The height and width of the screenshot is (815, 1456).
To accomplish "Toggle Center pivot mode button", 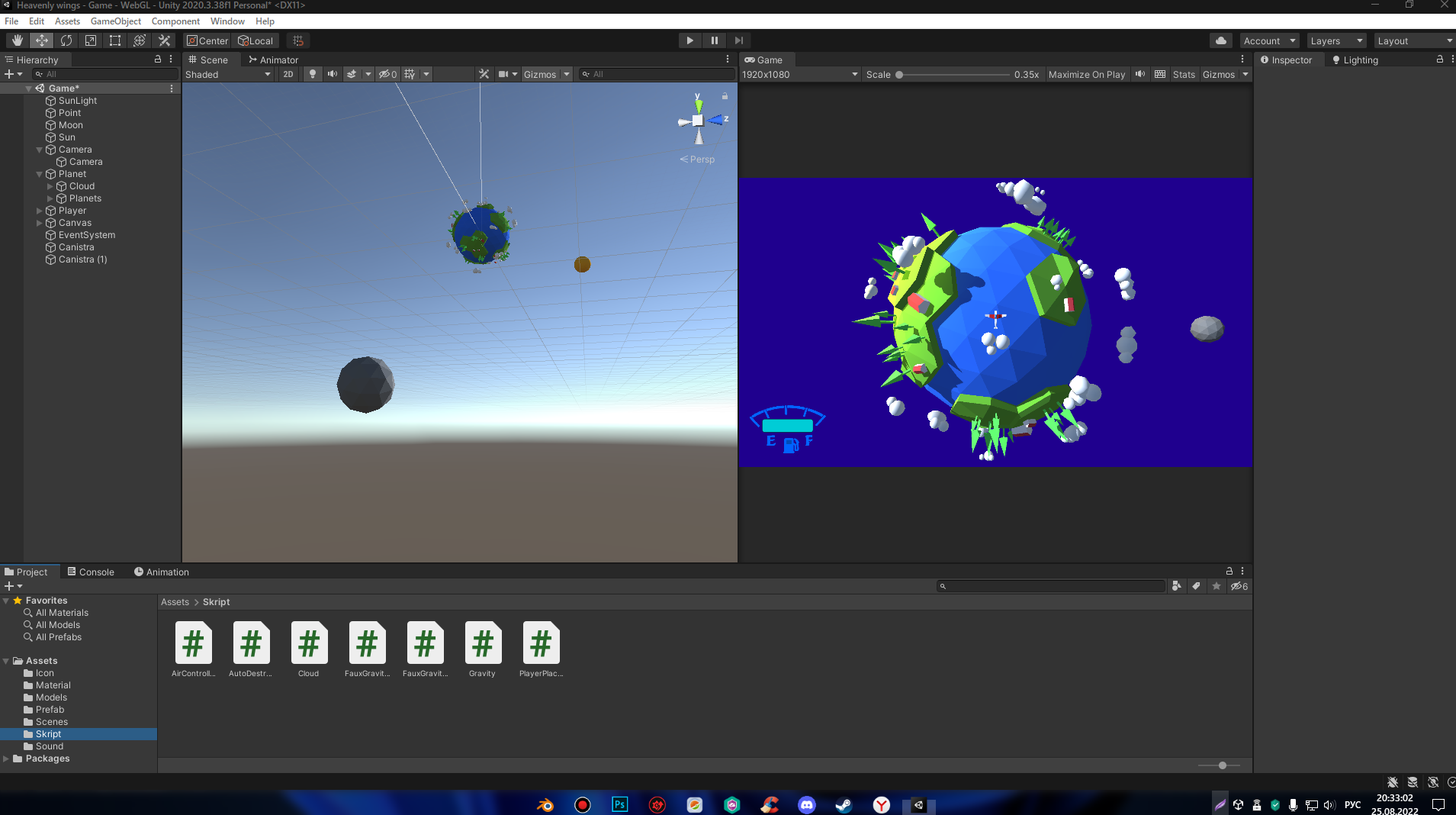I will click(207, 40).
